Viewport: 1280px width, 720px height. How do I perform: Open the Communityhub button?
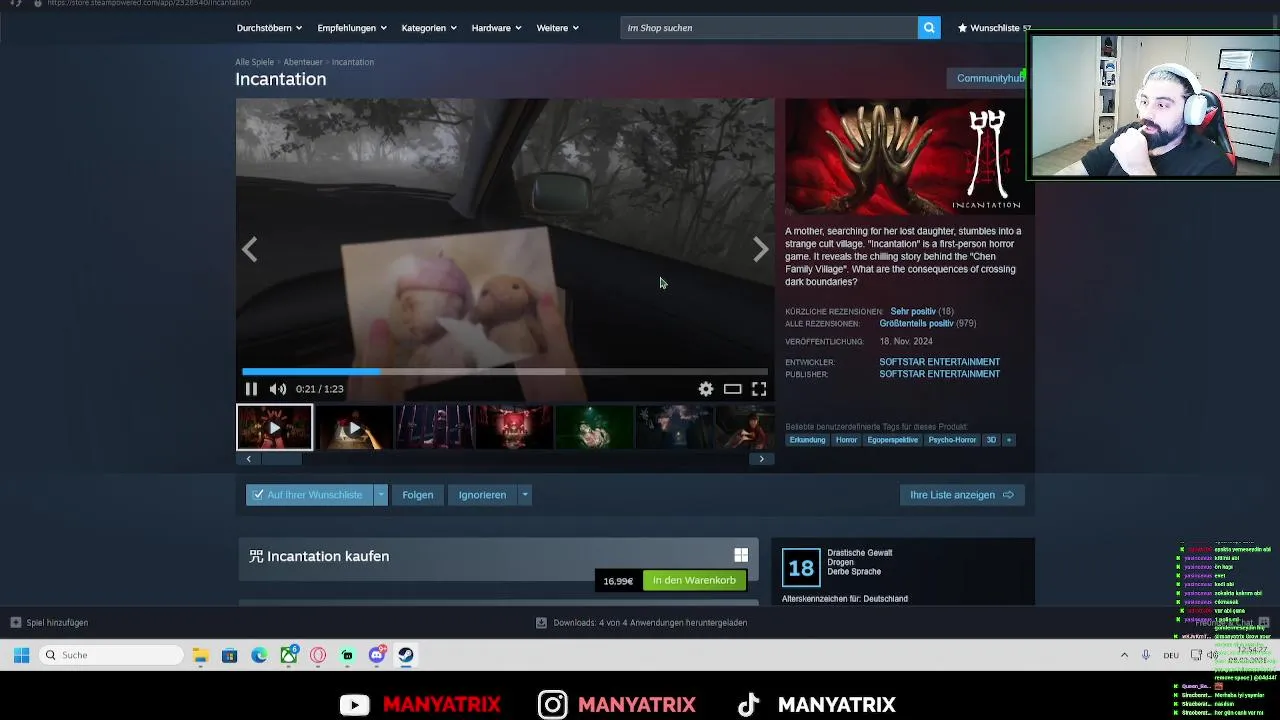pos(989,78)
